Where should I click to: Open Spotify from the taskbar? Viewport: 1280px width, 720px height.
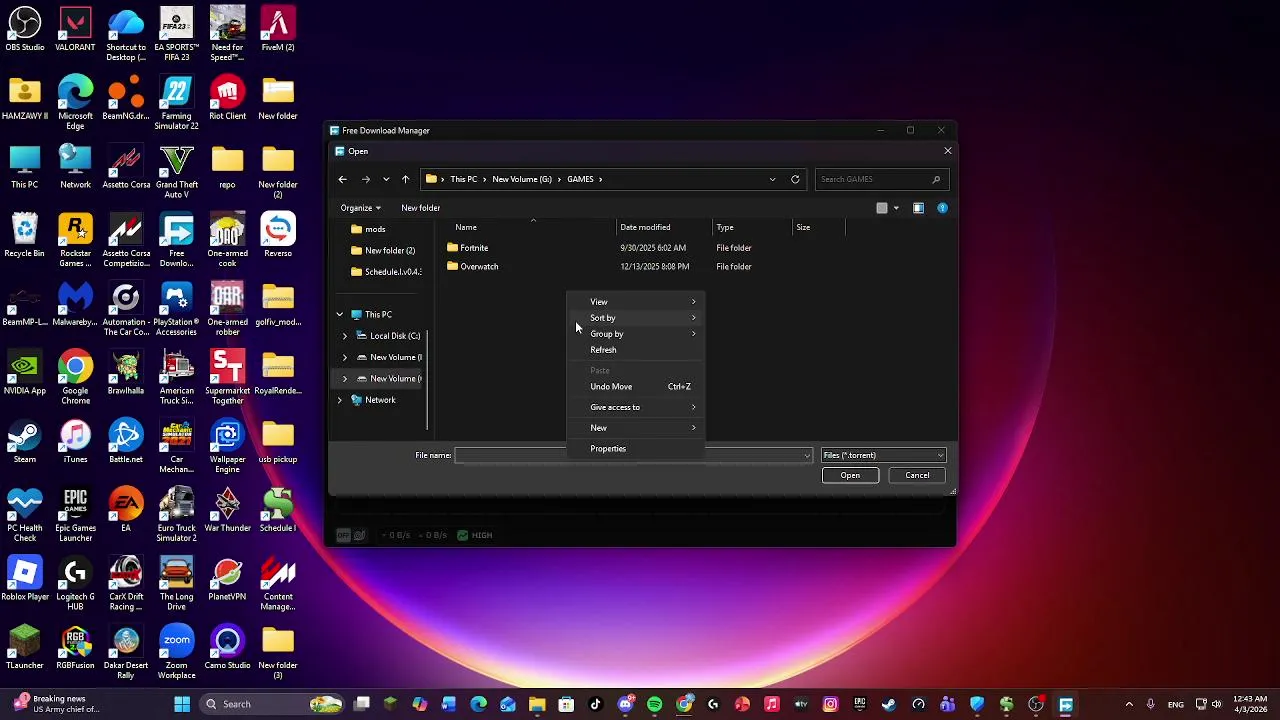(654, 704)
